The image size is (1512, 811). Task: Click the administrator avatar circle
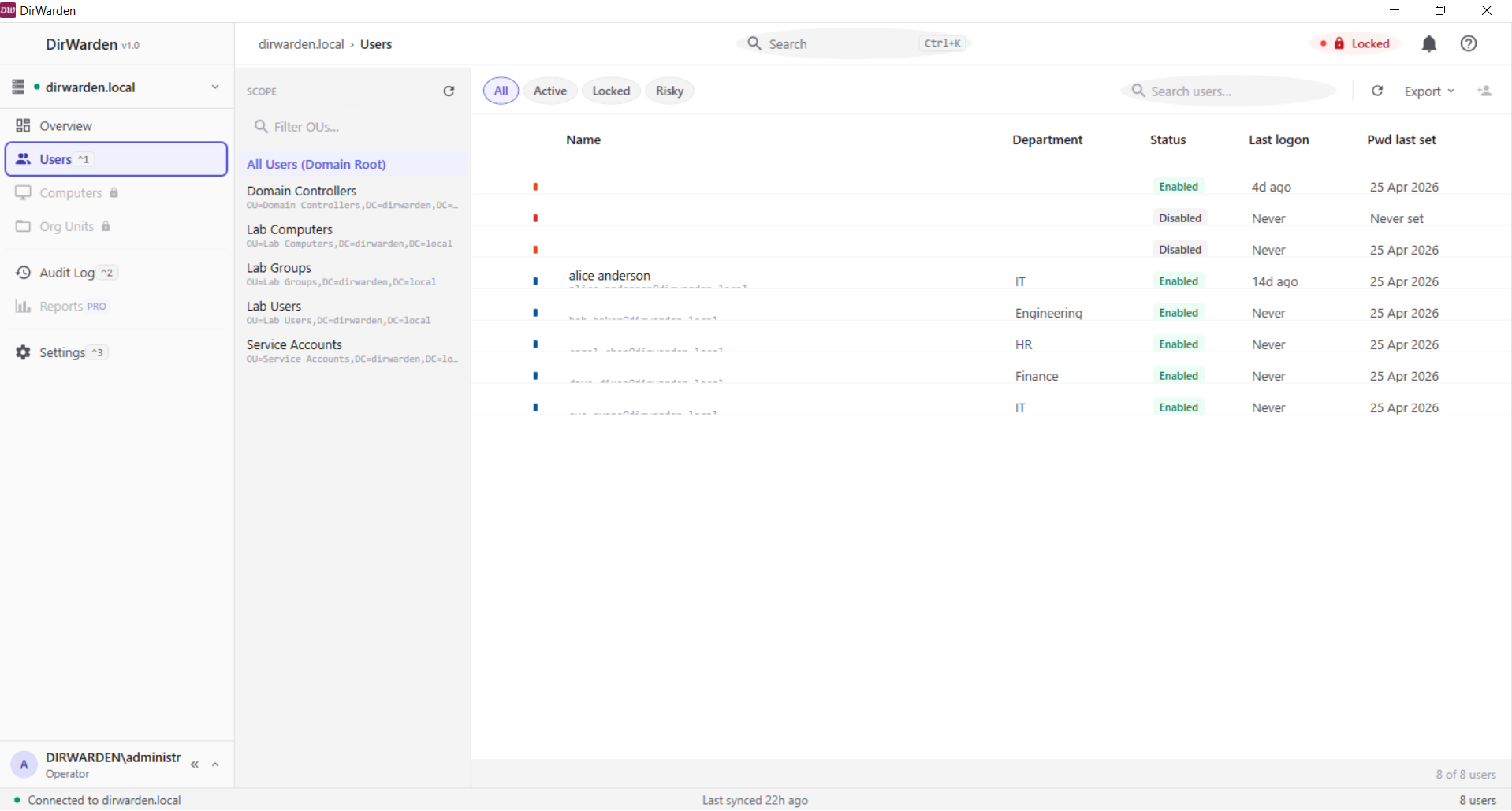tap(24, 764)
